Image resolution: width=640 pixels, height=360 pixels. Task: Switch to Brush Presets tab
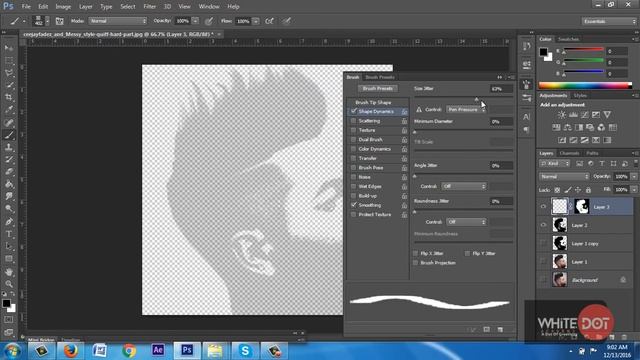380,77
